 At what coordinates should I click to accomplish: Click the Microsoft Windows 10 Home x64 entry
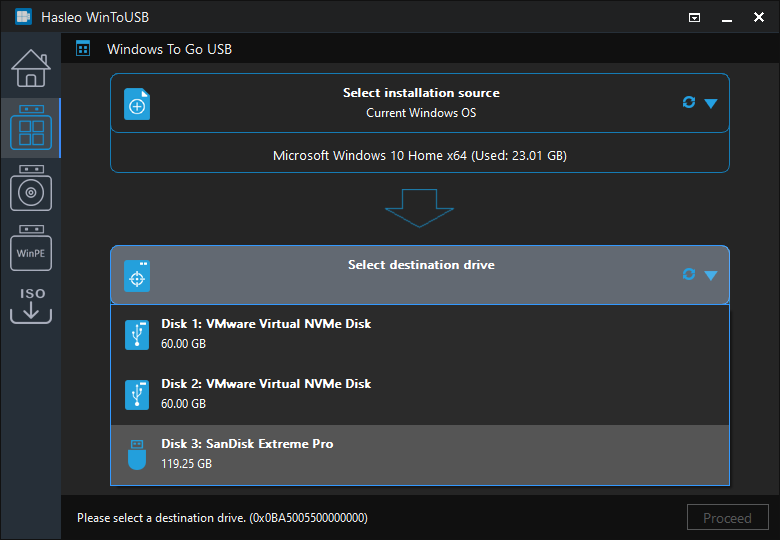point(420,156)
